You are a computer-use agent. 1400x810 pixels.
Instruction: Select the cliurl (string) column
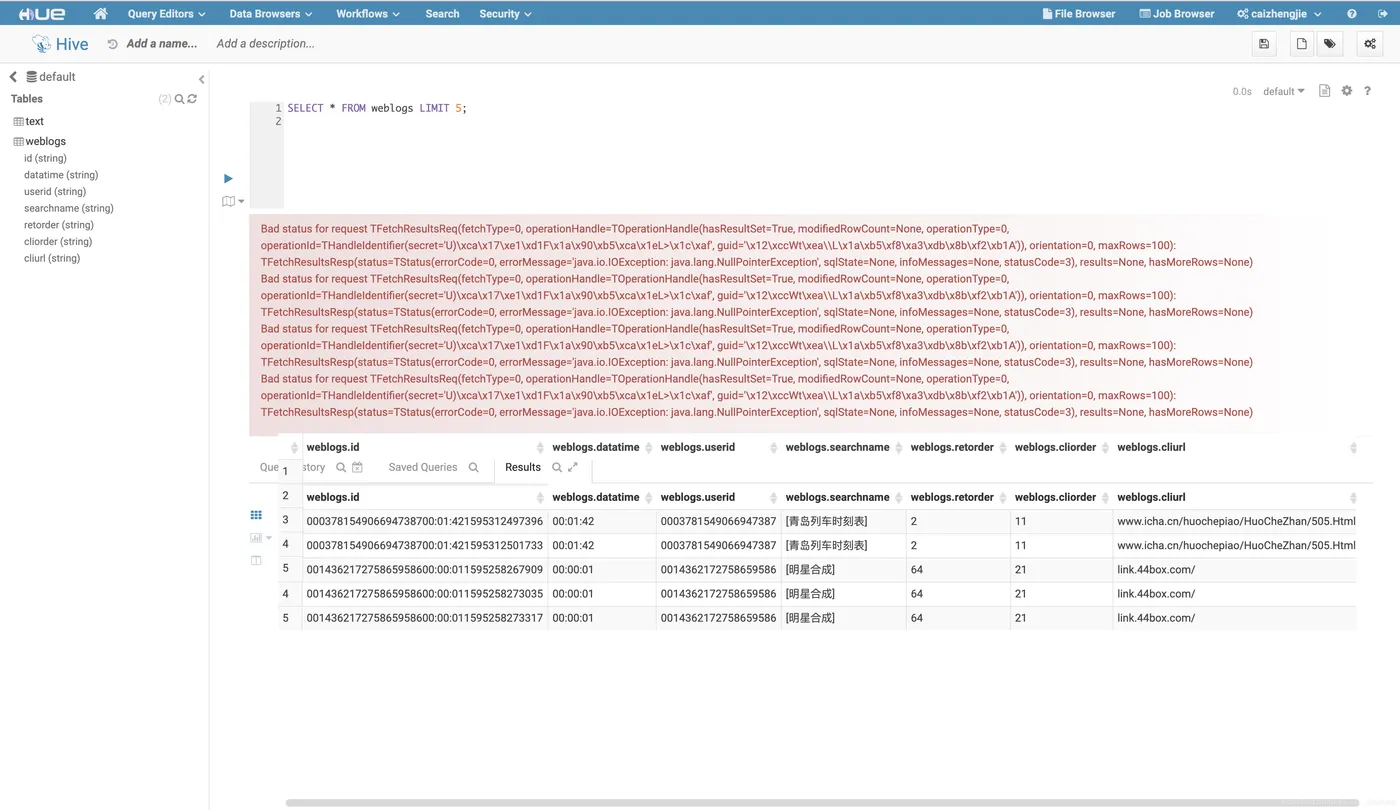pos(52,258)
